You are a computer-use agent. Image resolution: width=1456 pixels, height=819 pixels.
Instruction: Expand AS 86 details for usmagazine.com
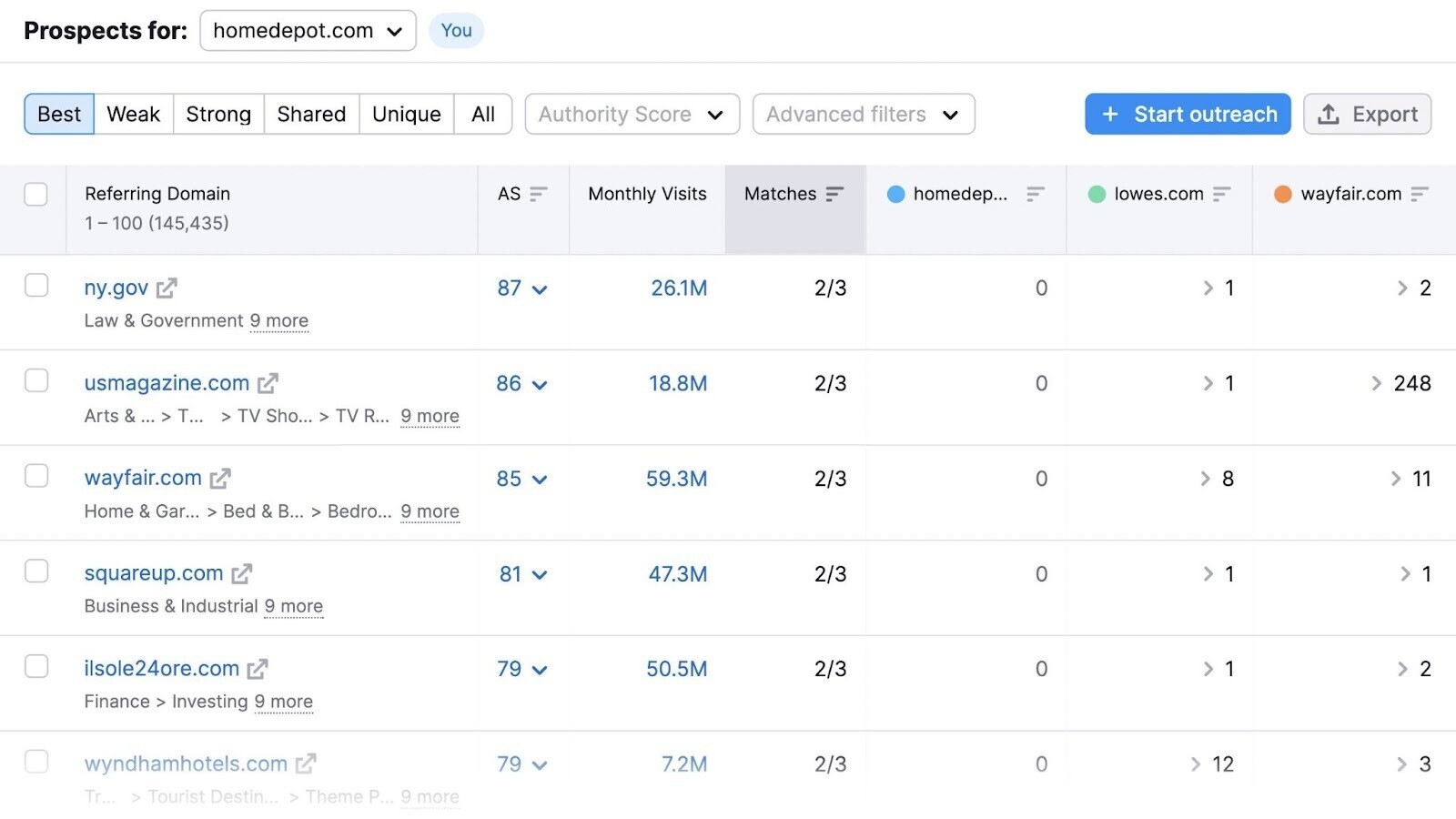540,386
